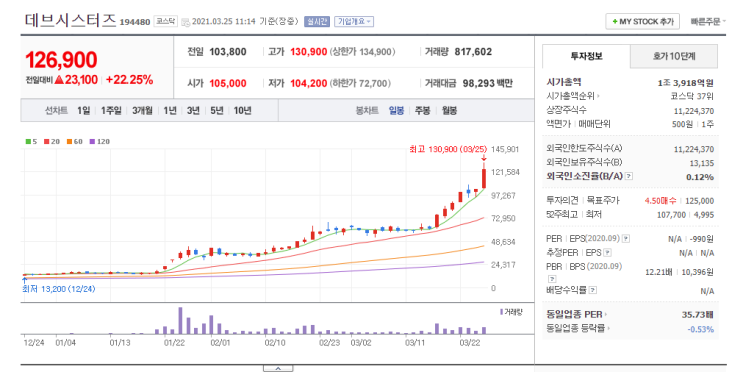Click the PBR value 12.21배
Image resolution: width=743 pixels, height=372 pixels.
[x=659, y=272]
